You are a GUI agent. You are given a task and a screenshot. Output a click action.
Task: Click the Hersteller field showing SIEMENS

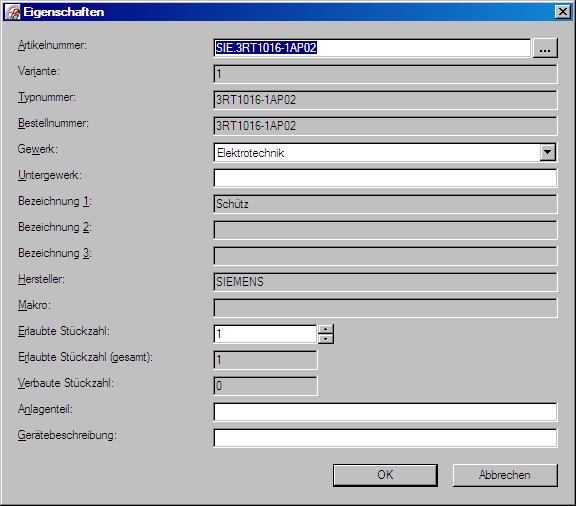[x=385, y=282]
